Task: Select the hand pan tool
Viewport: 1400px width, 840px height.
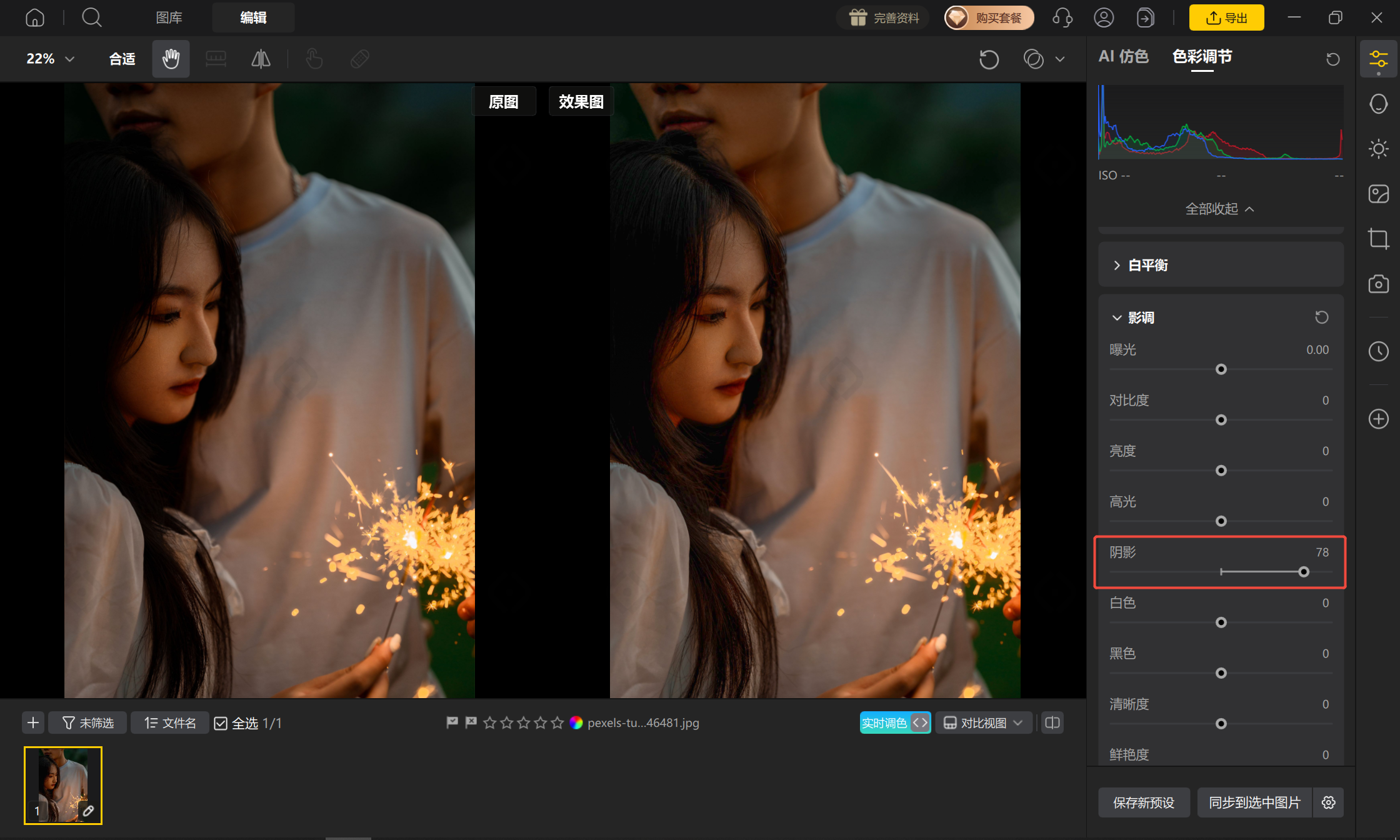Action: point(171,59)
